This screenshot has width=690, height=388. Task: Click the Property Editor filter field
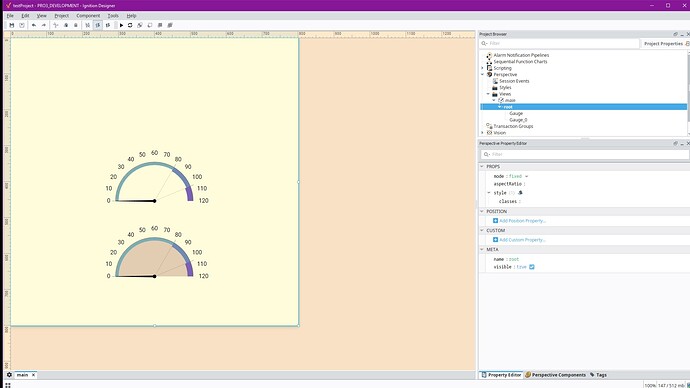(585, 154)
